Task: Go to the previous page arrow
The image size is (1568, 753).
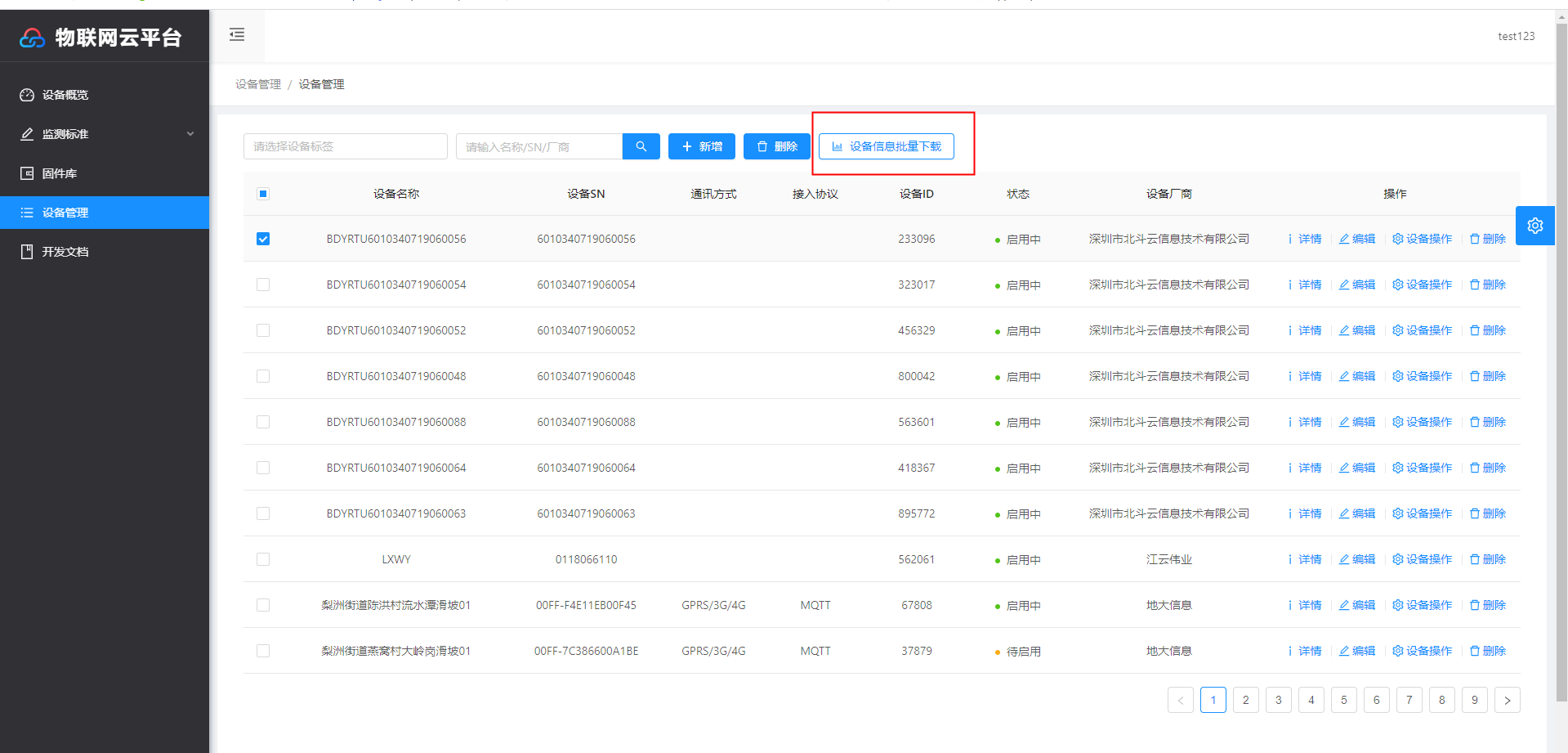Action: 1181,700
